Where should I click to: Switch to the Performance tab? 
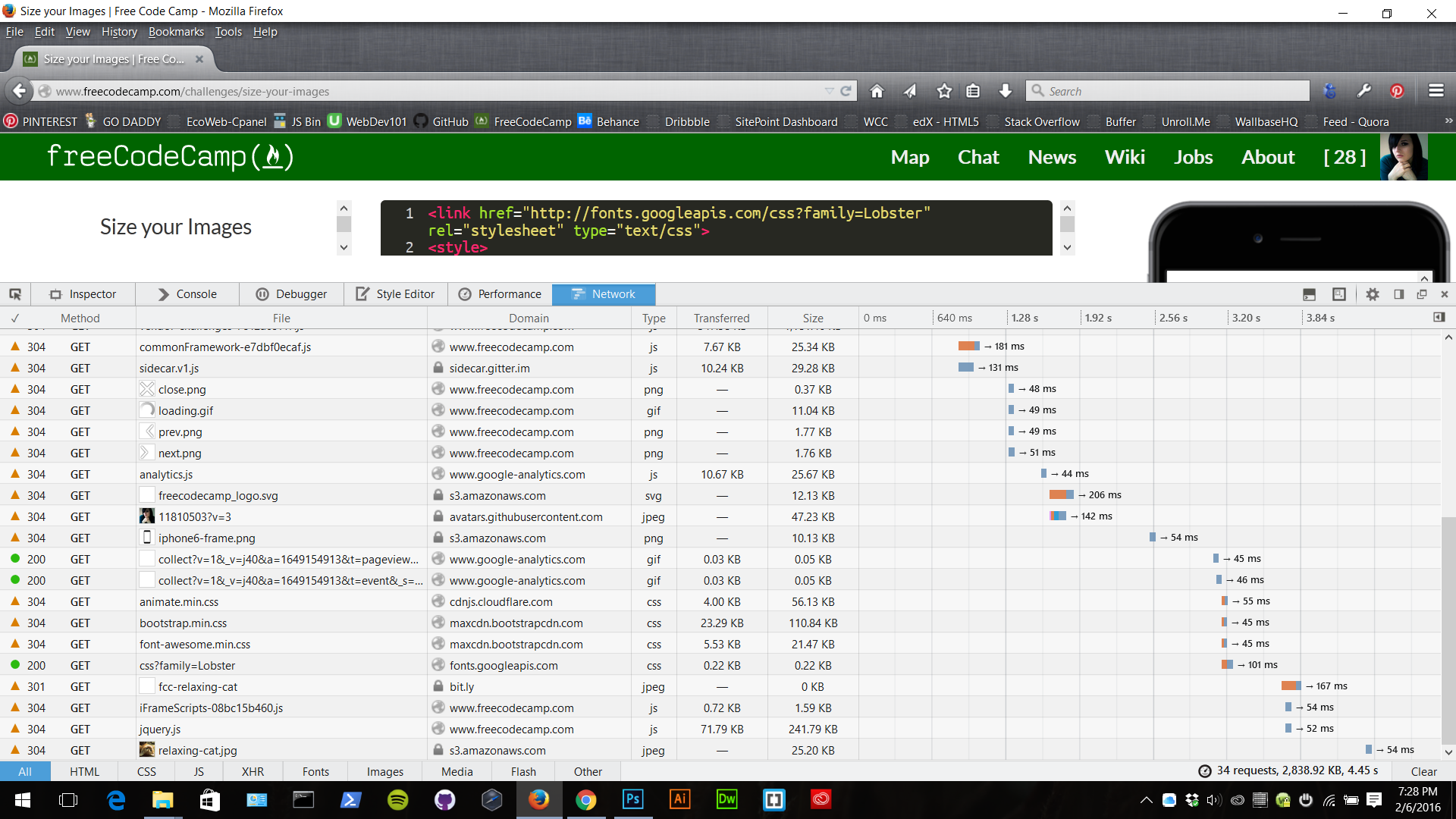[x=500, y=294]
